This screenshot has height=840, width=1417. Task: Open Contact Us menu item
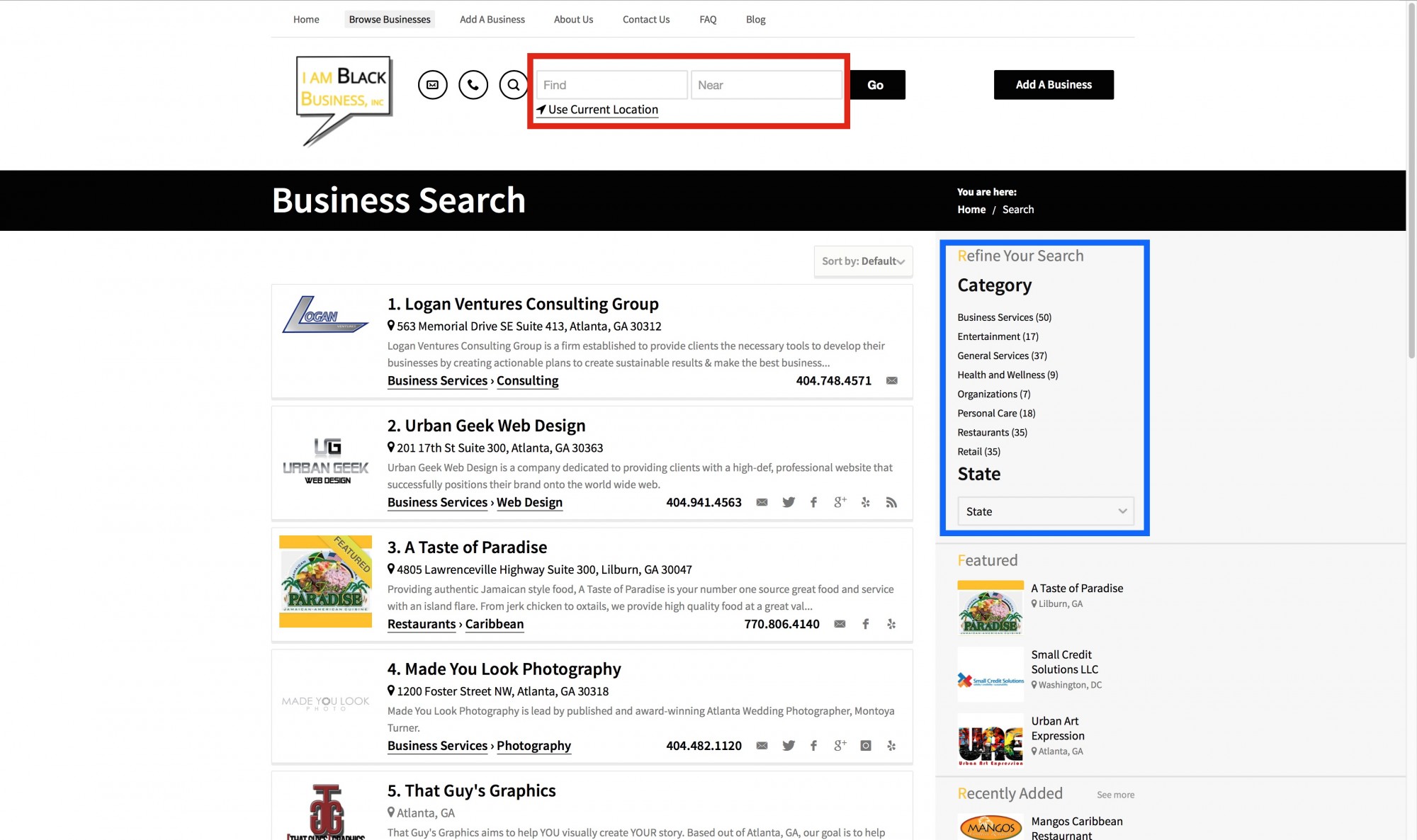646,20
